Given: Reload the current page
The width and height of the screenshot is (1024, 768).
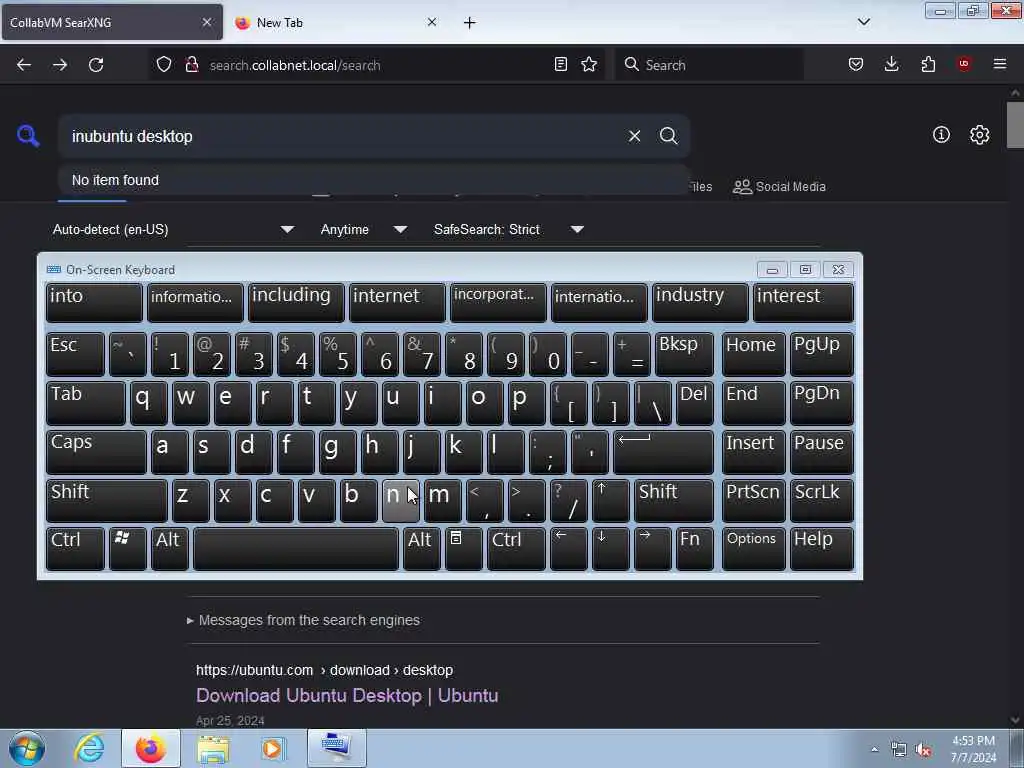Looking at the screenshot, I should coord(96,65).
